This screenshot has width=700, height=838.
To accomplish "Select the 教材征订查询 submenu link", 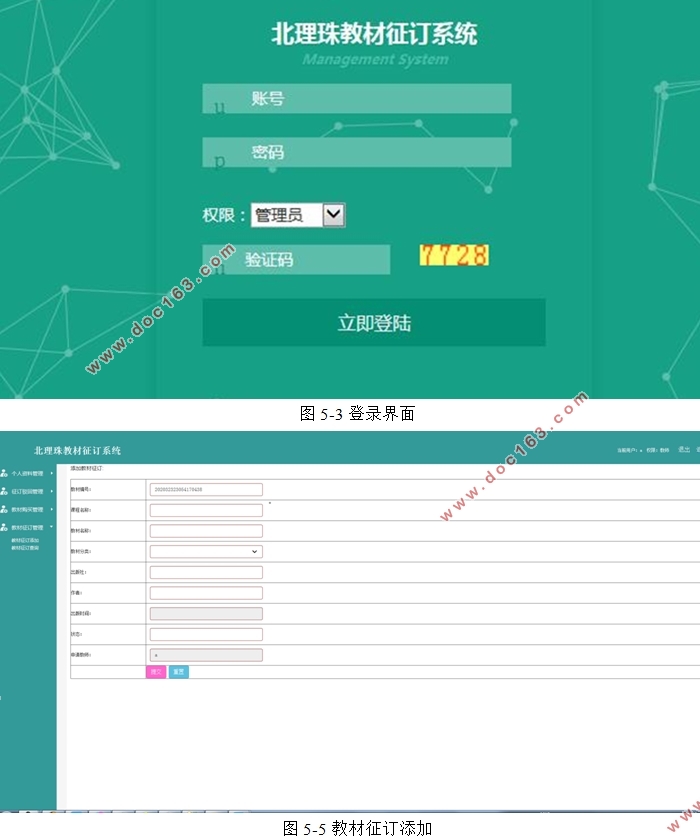I will pos(25,548).
